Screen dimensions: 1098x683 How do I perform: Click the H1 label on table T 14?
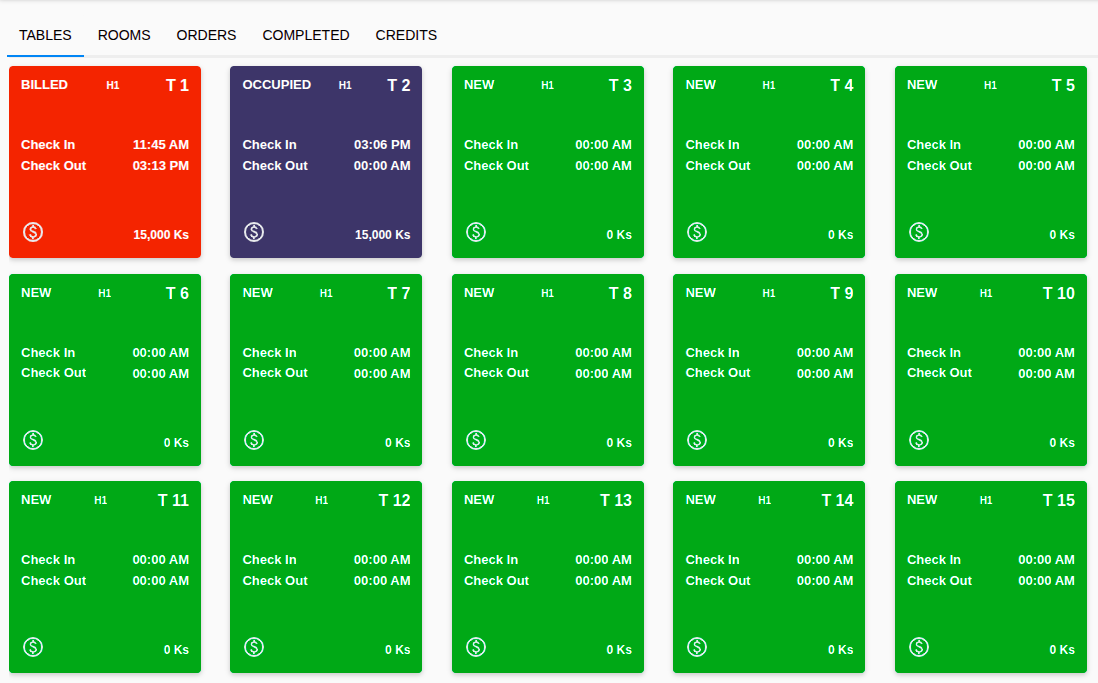click(764, 499)
